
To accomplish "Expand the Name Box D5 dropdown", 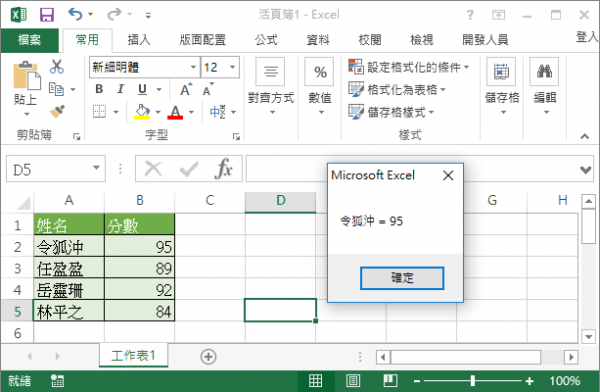I will pyautogui.click(x=96, y=168).
